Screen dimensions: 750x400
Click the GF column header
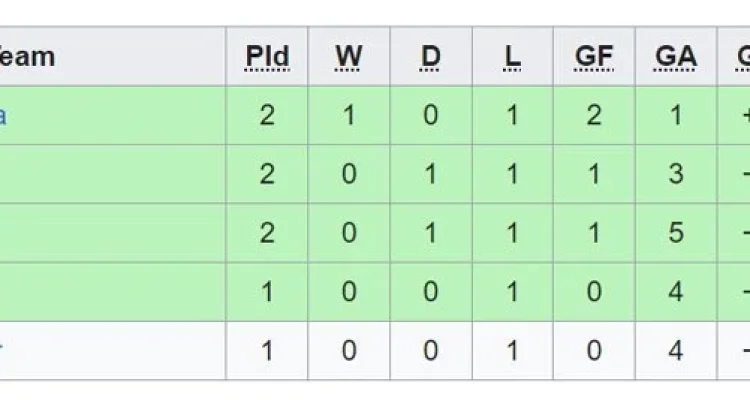(594, 56)
